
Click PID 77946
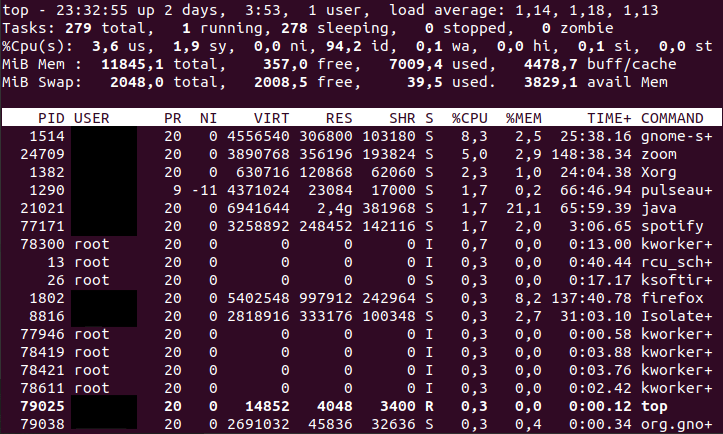(42, 334)
